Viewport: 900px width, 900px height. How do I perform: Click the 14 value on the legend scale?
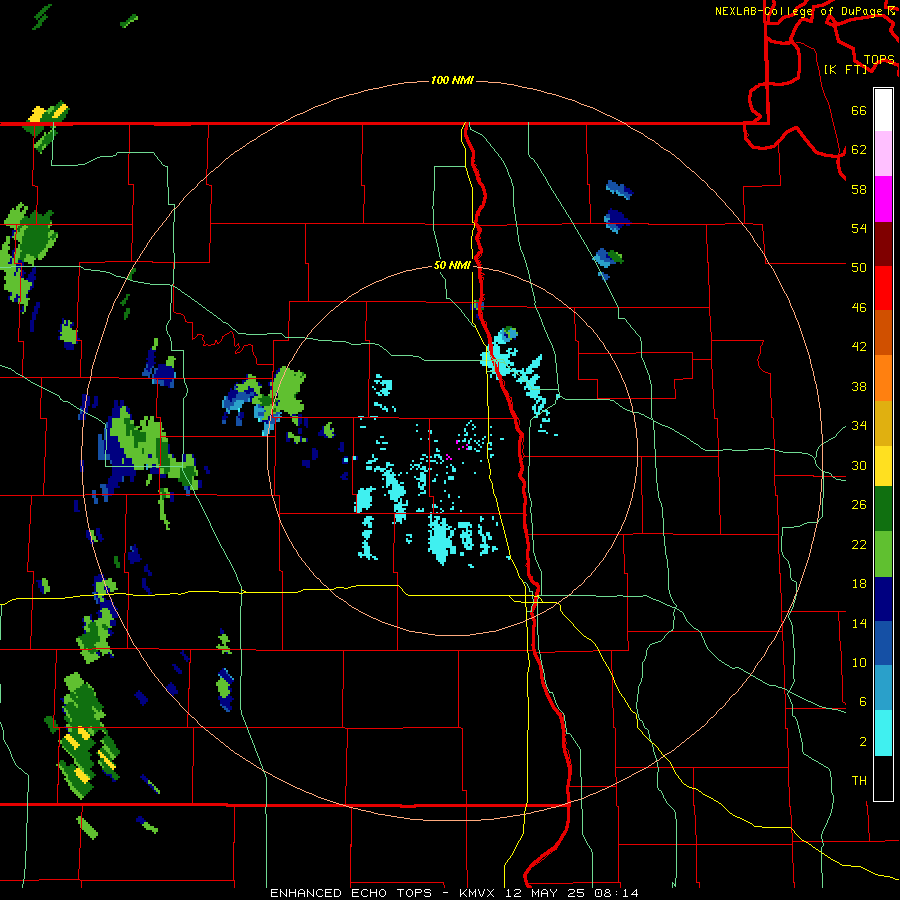(x=859, y=623)
